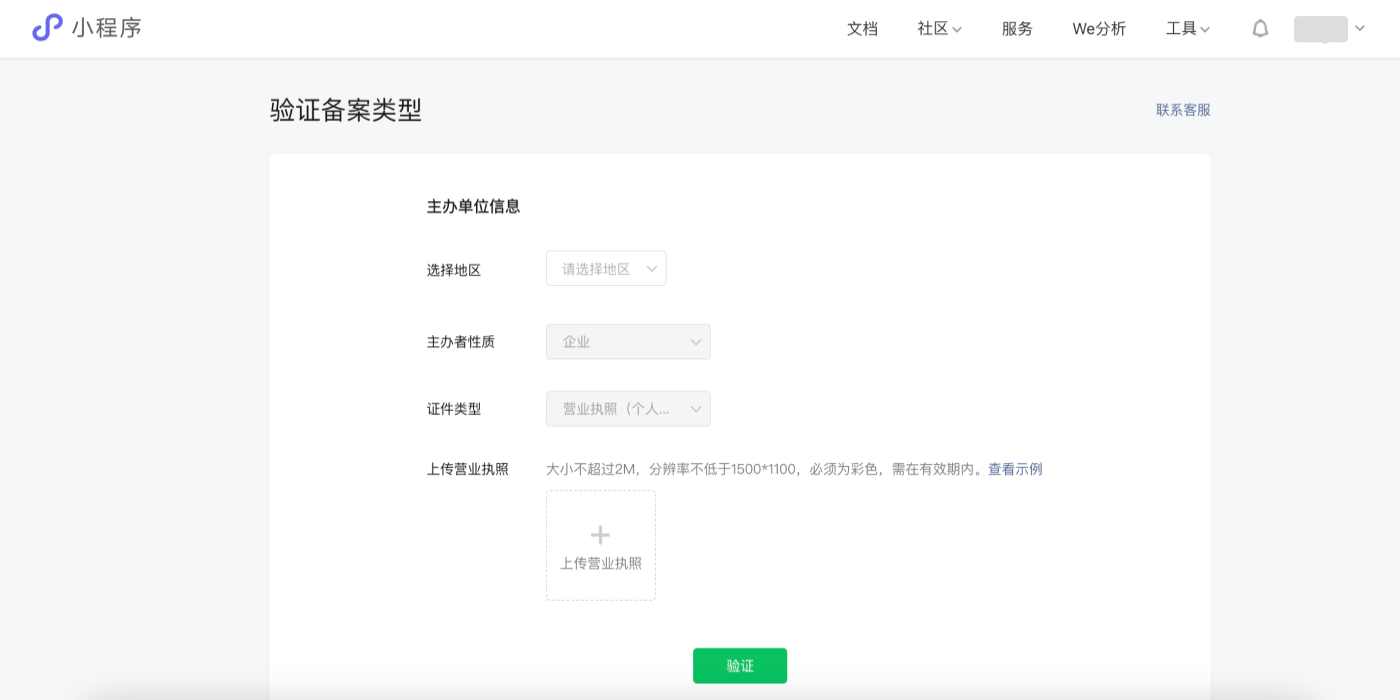Open the 证件类型 certificate type dropdown
Screen dimensions: 1400x700
[x=628, y=408]
